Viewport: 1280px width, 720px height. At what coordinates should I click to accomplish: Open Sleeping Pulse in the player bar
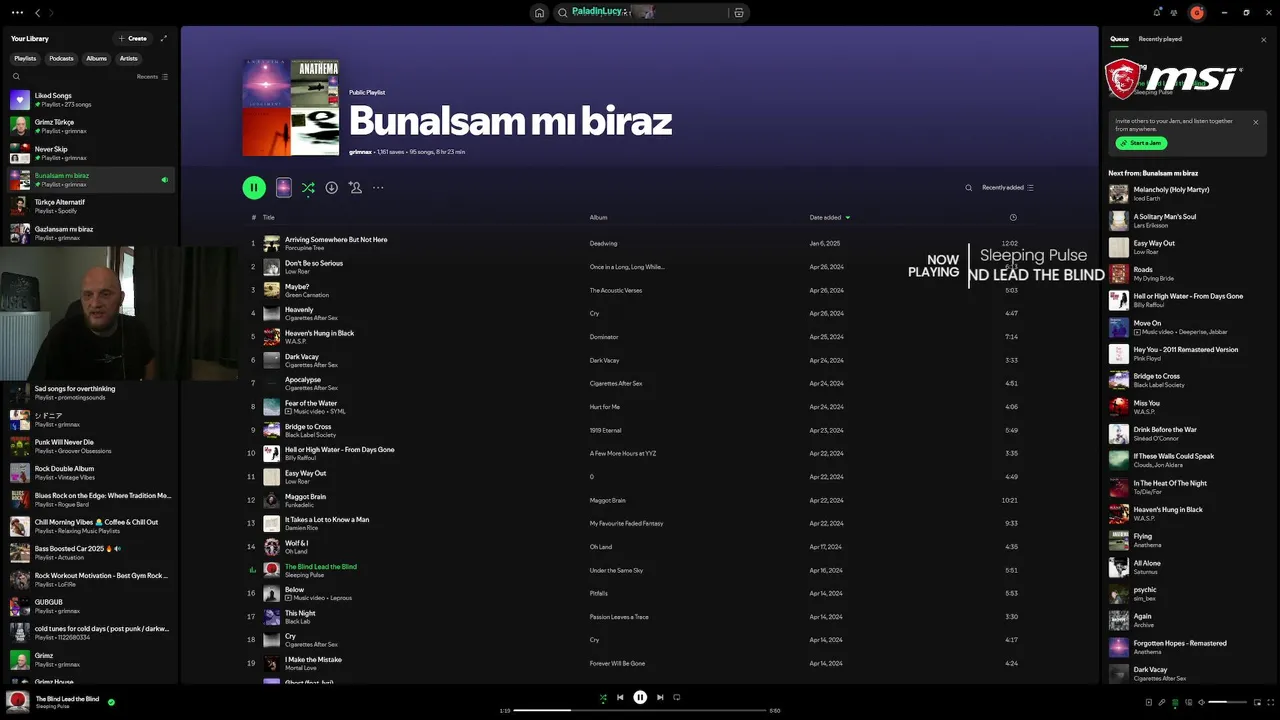pyautogui.click(x=53, y=707)
